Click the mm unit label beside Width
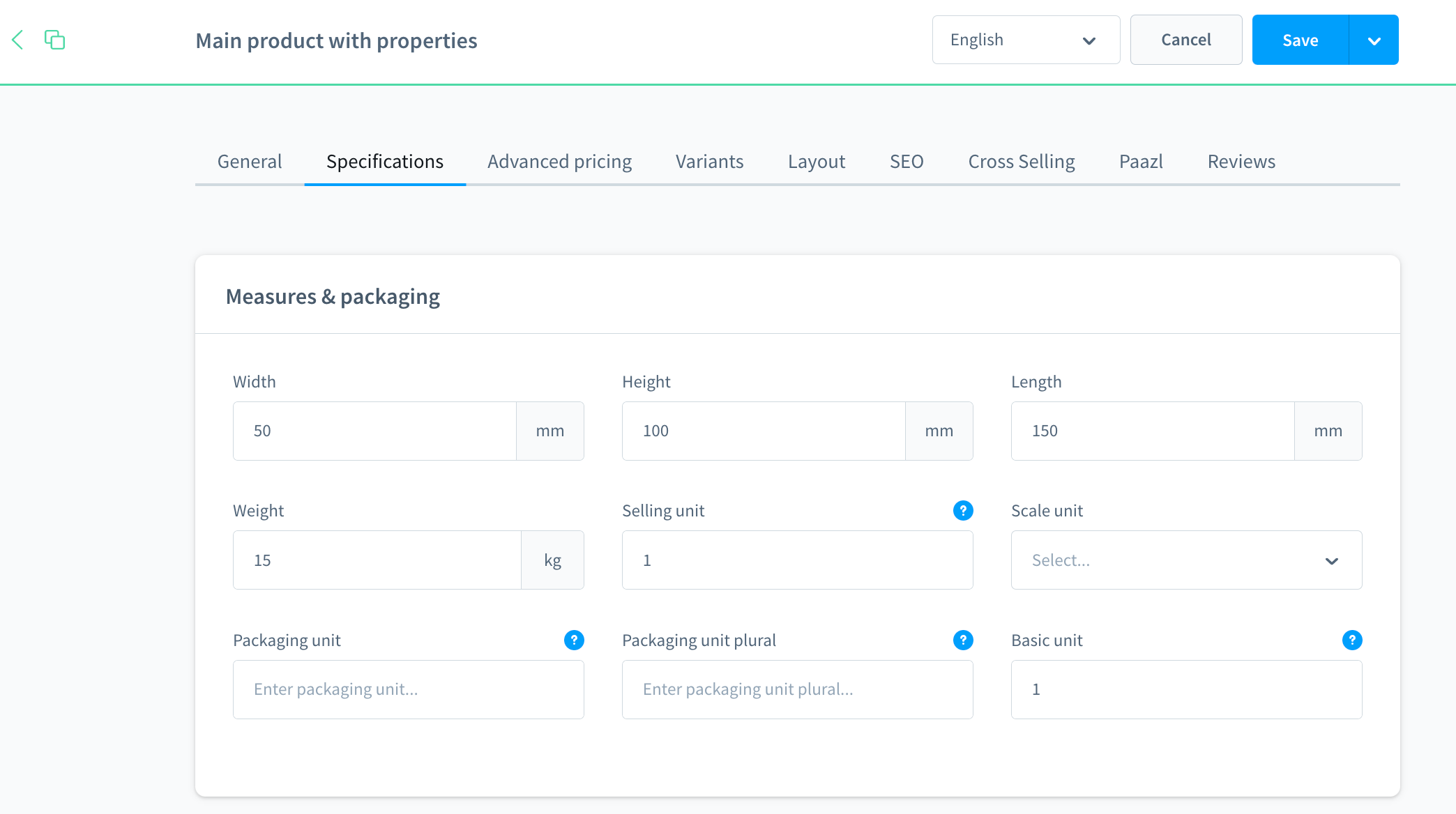The height and width of the screenshot is (814, 1456). (x=550, y=431)
